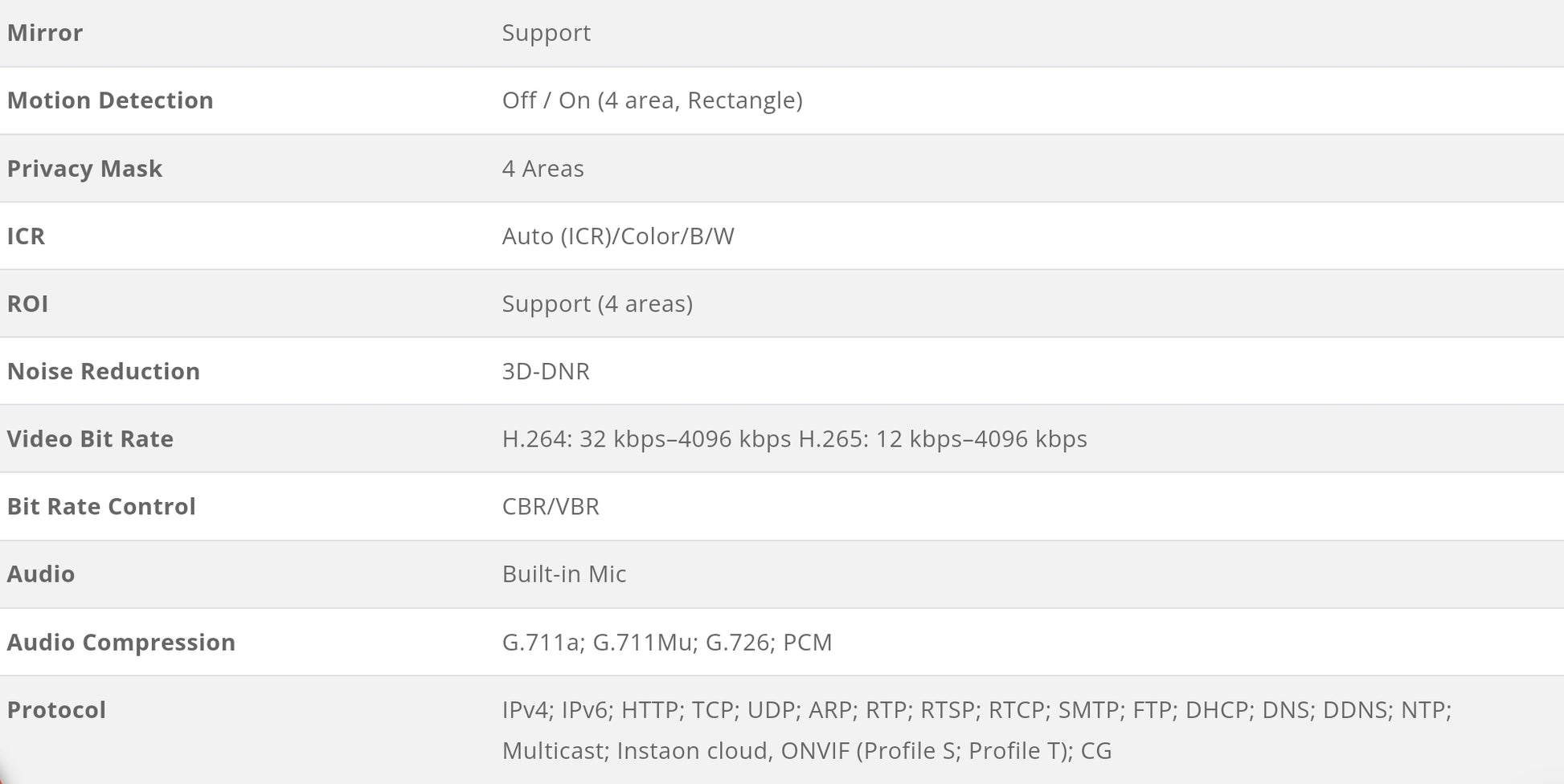The image size is (1564, 784).
Task: Click the Privacy Mask label
Action: coord(84,169)
